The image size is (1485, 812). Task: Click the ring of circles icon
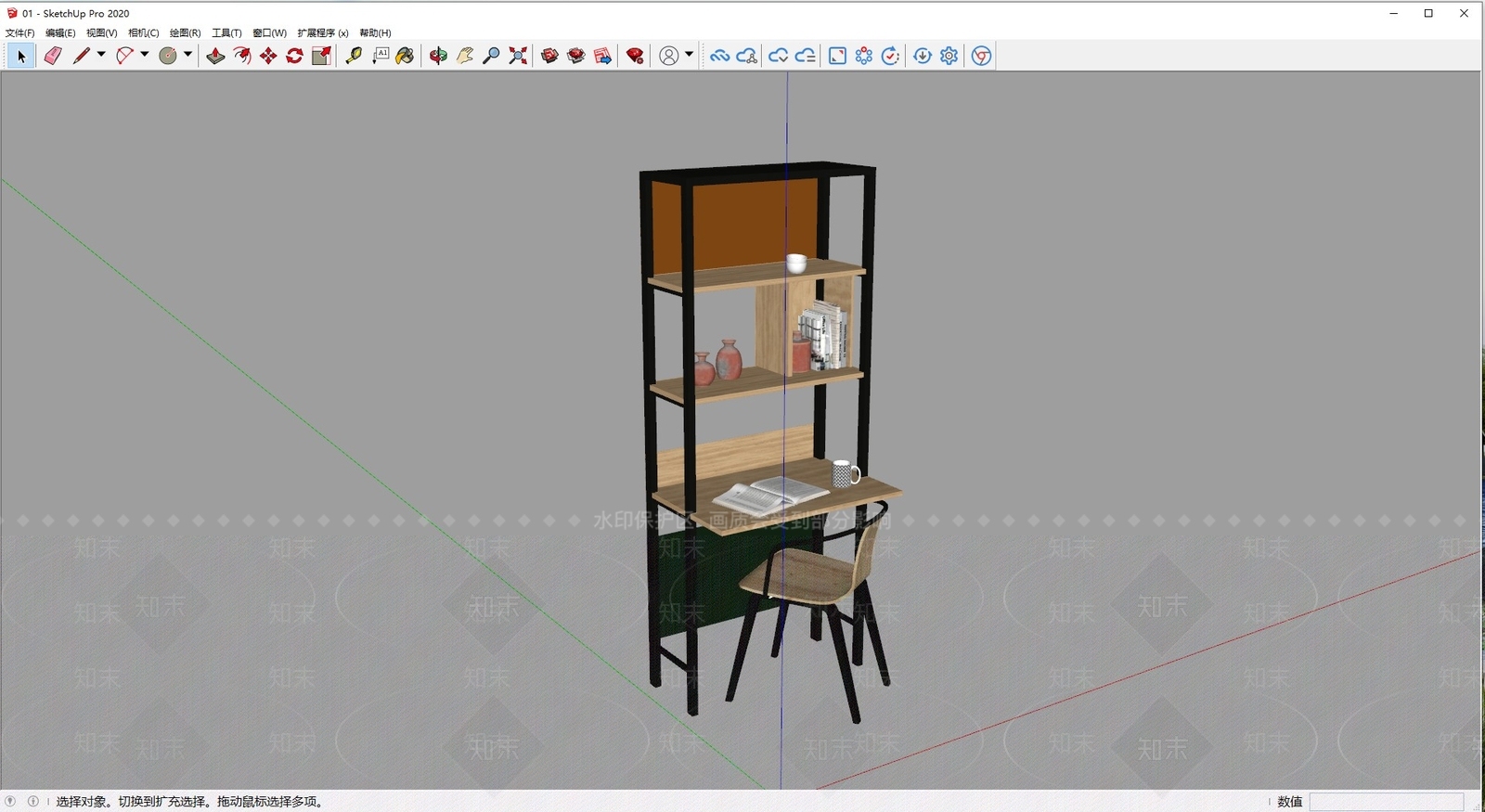[864, 56]
